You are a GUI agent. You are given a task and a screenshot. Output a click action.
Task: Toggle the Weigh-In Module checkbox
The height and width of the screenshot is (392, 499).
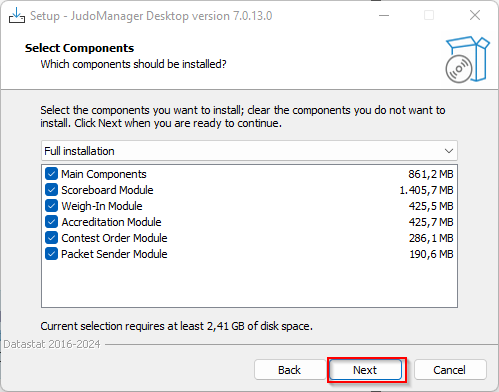tap(51, 206)
